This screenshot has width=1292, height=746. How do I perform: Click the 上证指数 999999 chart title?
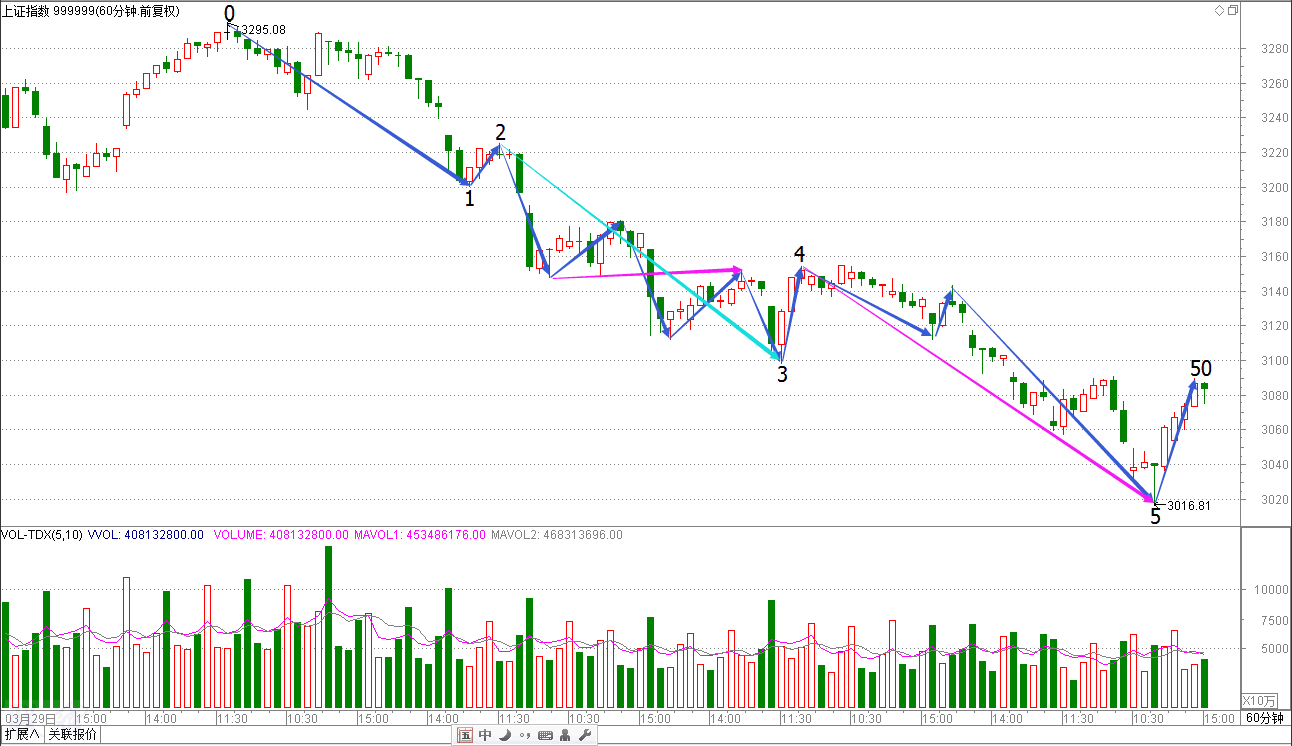coord(91,10)
